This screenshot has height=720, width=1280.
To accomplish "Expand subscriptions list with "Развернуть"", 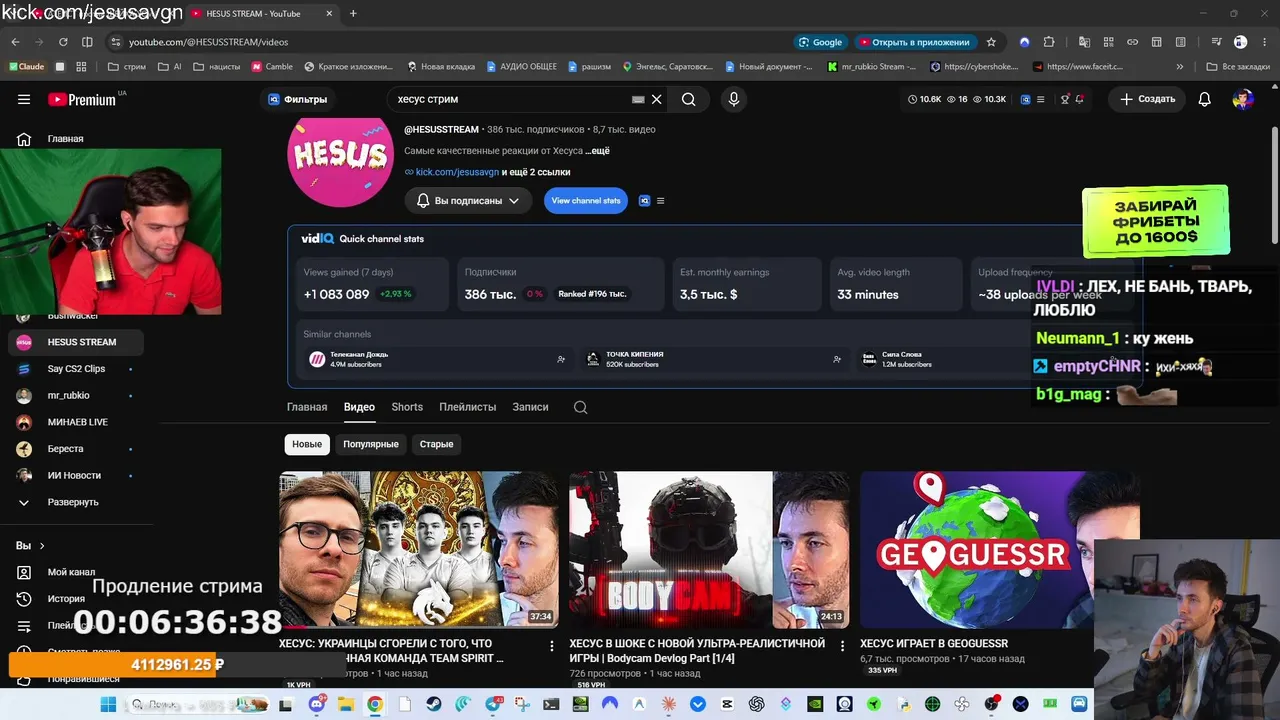I will tap(76, 502).
